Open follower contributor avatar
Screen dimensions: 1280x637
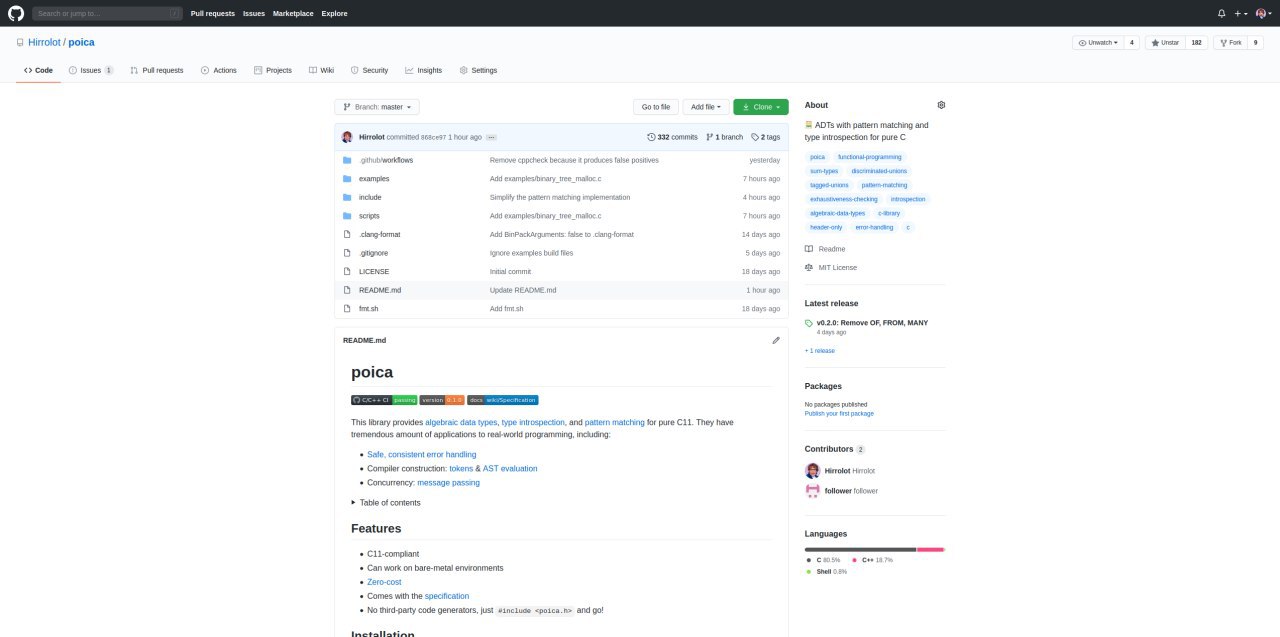click(812, 491)
